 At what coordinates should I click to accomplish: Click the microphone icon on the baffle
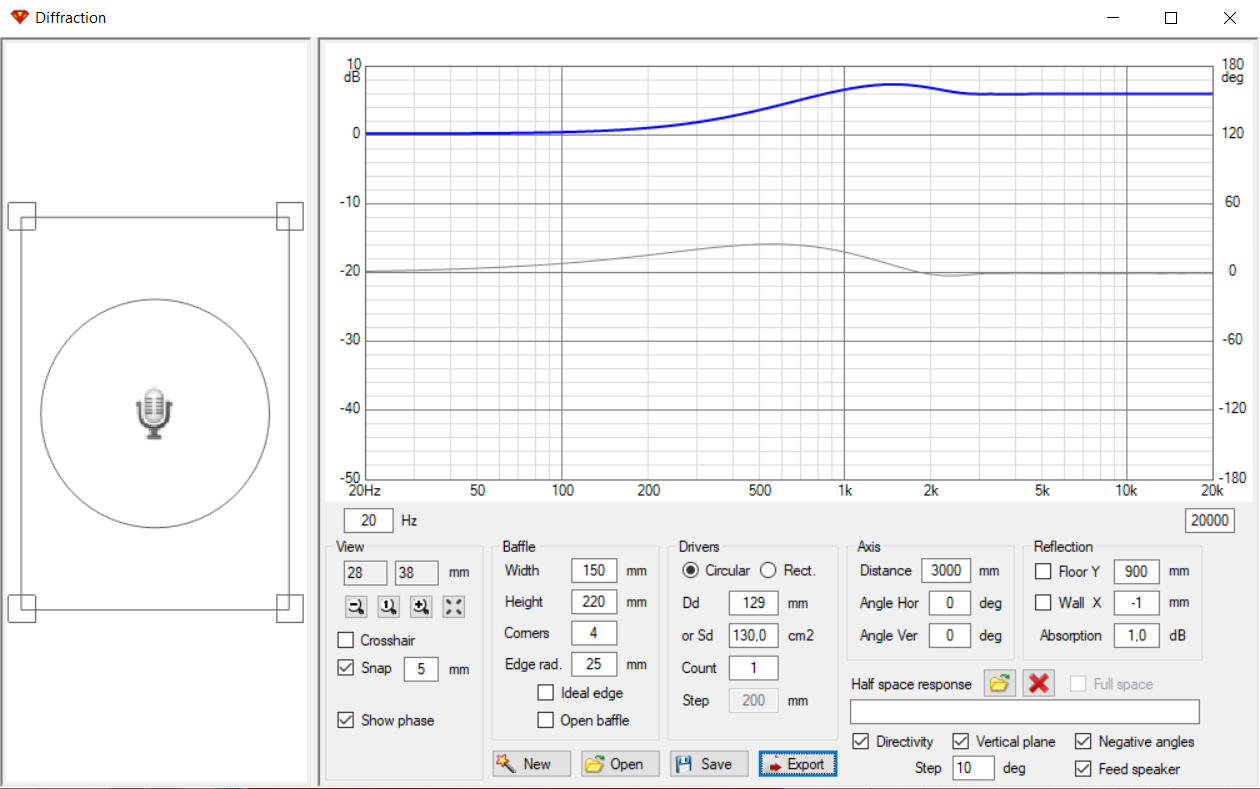click(x=154, y=413)
